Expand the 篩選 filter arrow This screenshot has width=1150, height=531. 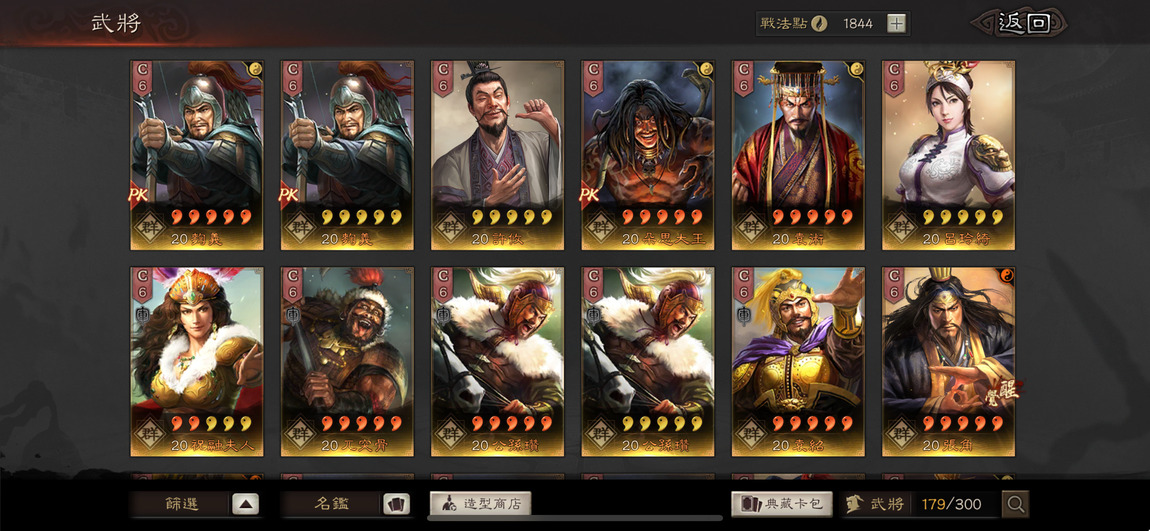click(246, 504)
